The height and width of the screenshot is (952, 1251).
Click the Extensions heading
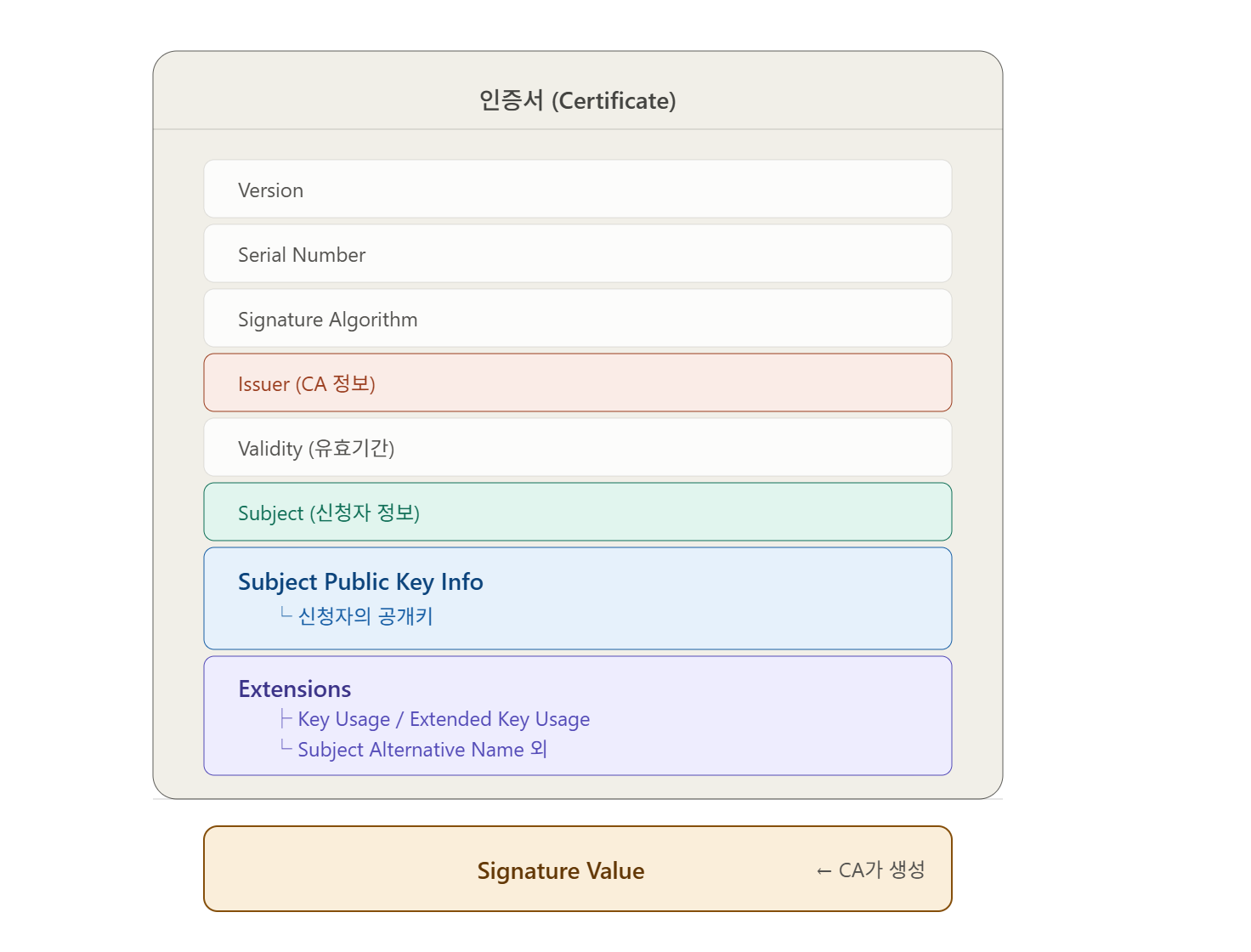coord(295,688)
